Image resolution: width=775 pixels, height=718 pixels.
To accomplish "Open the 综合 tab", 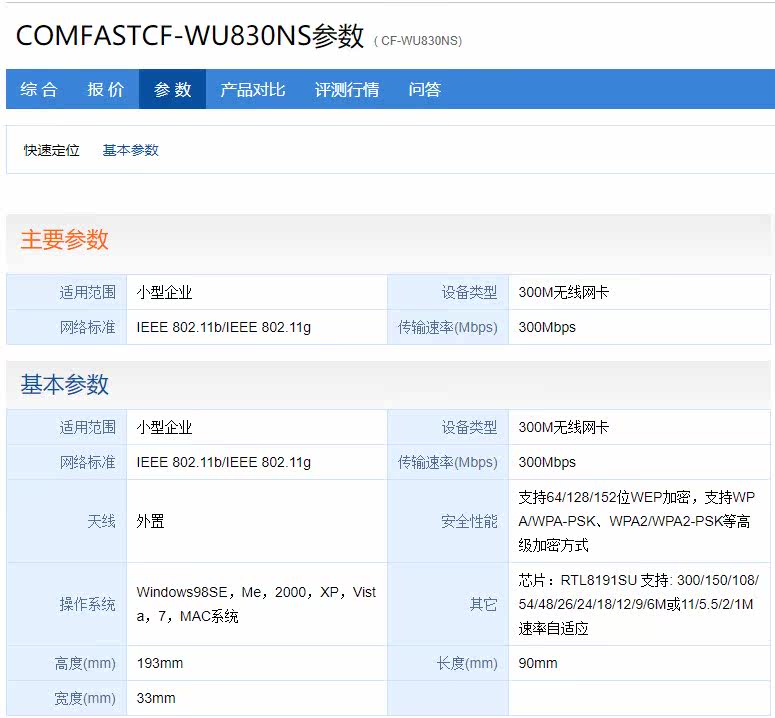I will [39, 89].
